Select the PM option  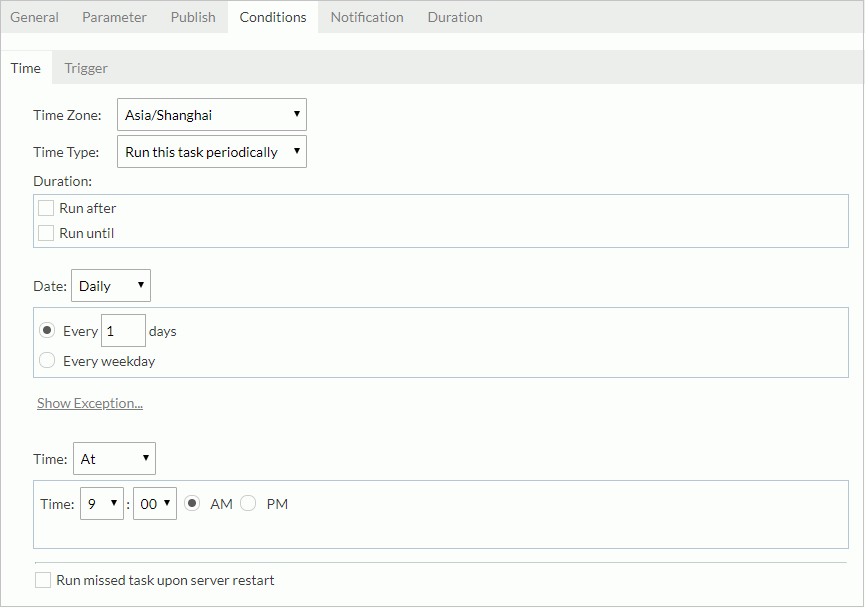point(247,503)
